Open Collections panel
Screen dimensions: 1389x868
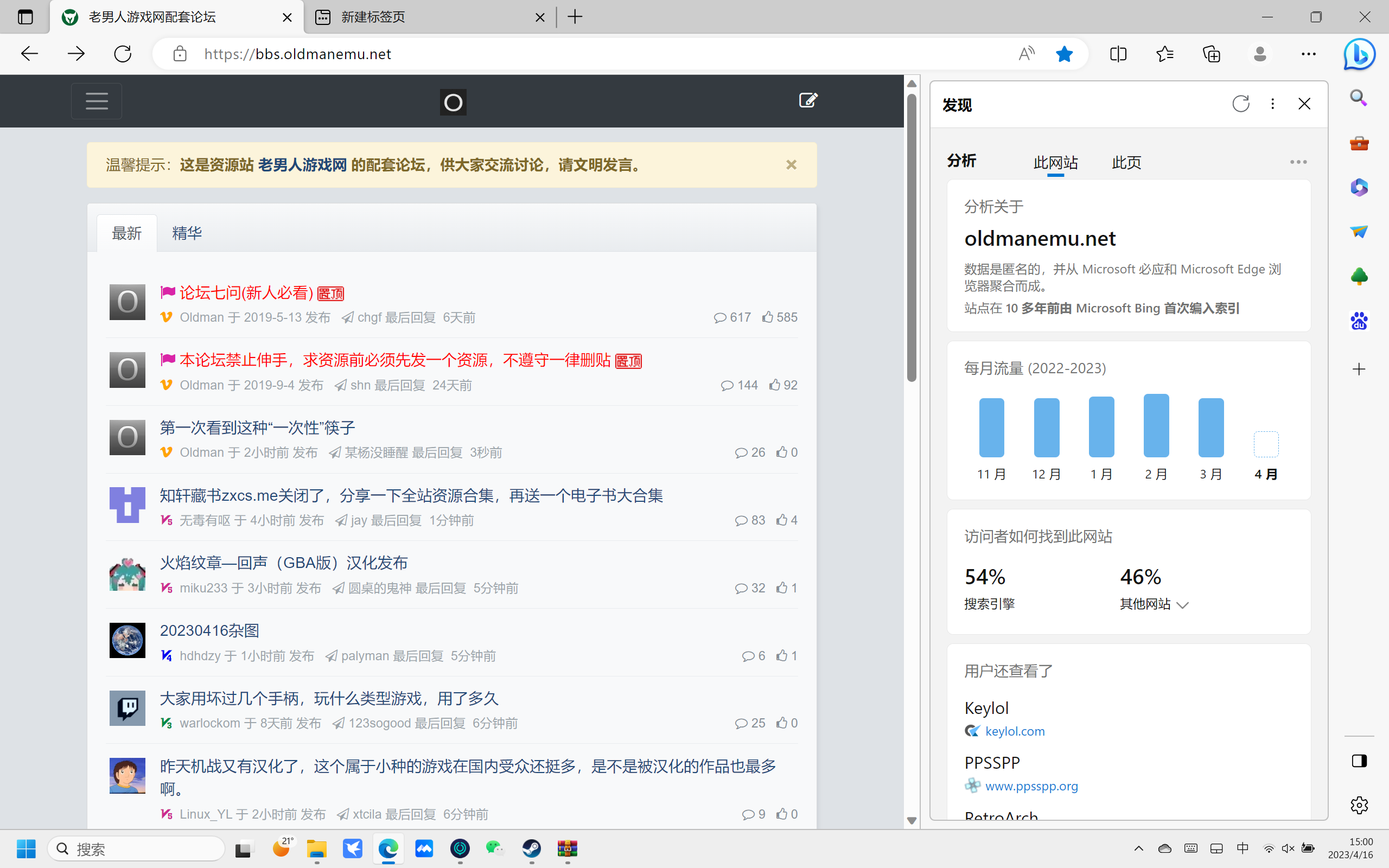[x=1212, y=54]
